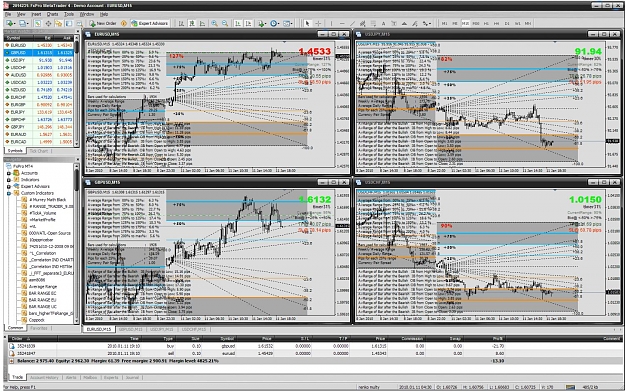625x392 pixels.
Task: Open the View menu
Action: [21, 14]
